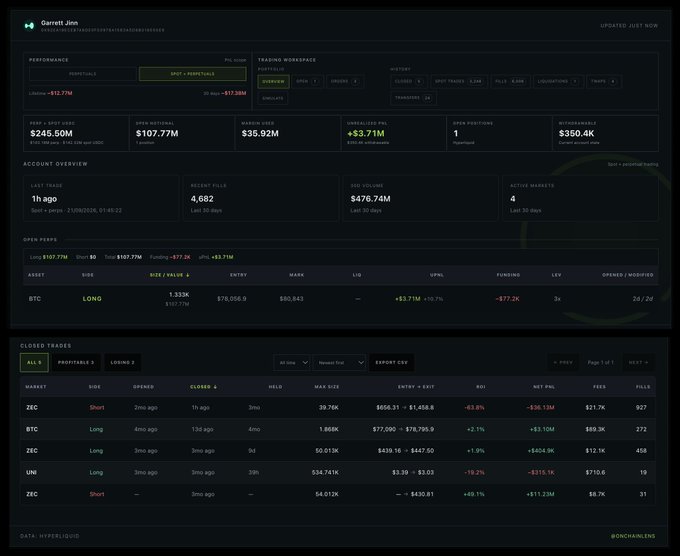Click the wallet address under Garrett Jinn

tap(103, 30)
